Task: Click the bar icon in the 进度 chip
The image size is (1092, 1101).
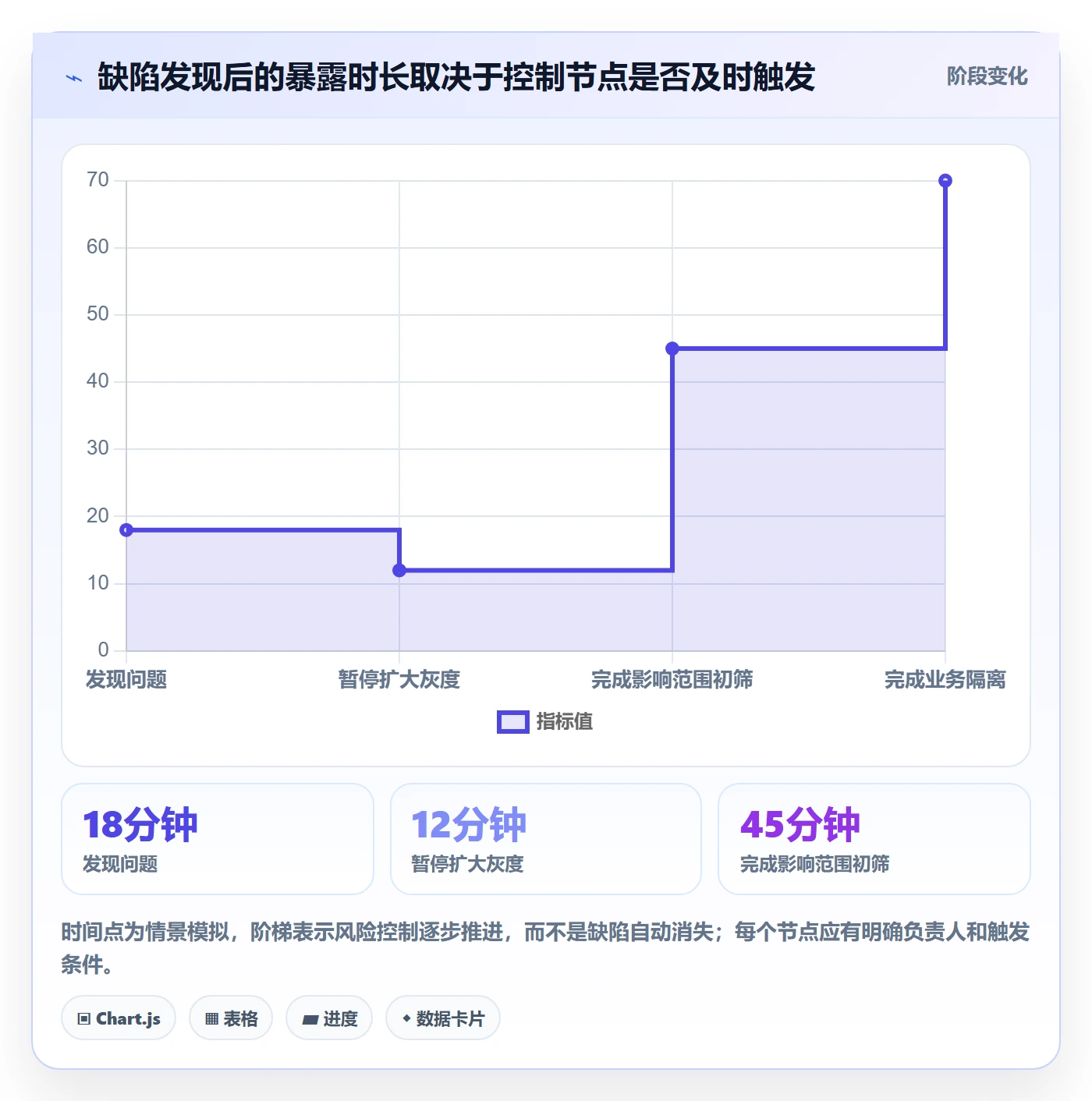Action: pos(310,1019)
